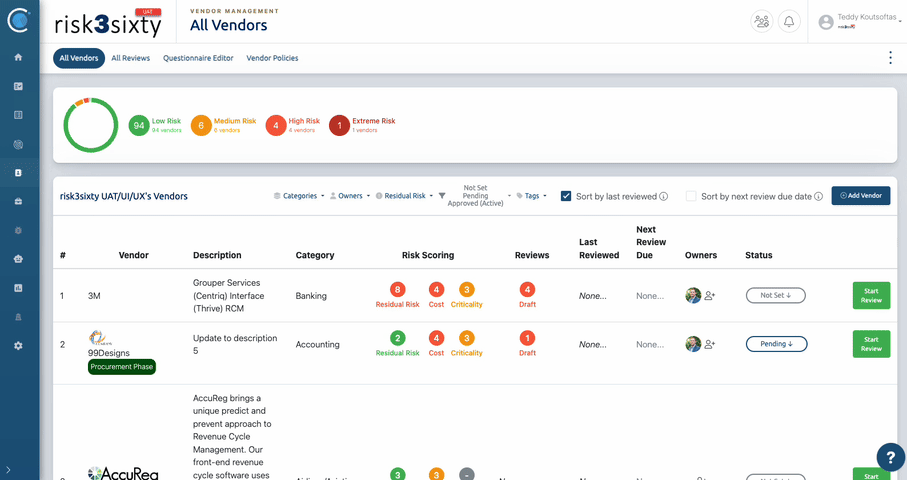Open notifications bell

click(789, 22)
